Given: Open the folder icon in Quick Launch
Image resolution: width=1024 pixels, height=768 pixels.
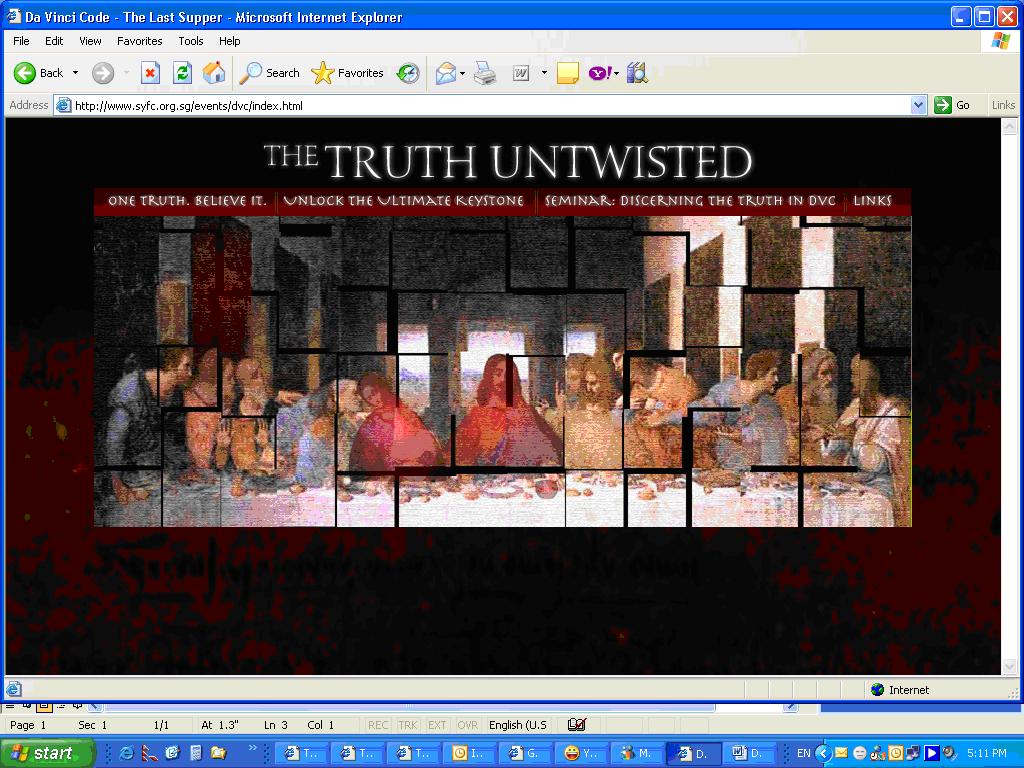Looking at the screenshot, I should tap(219, 753).
